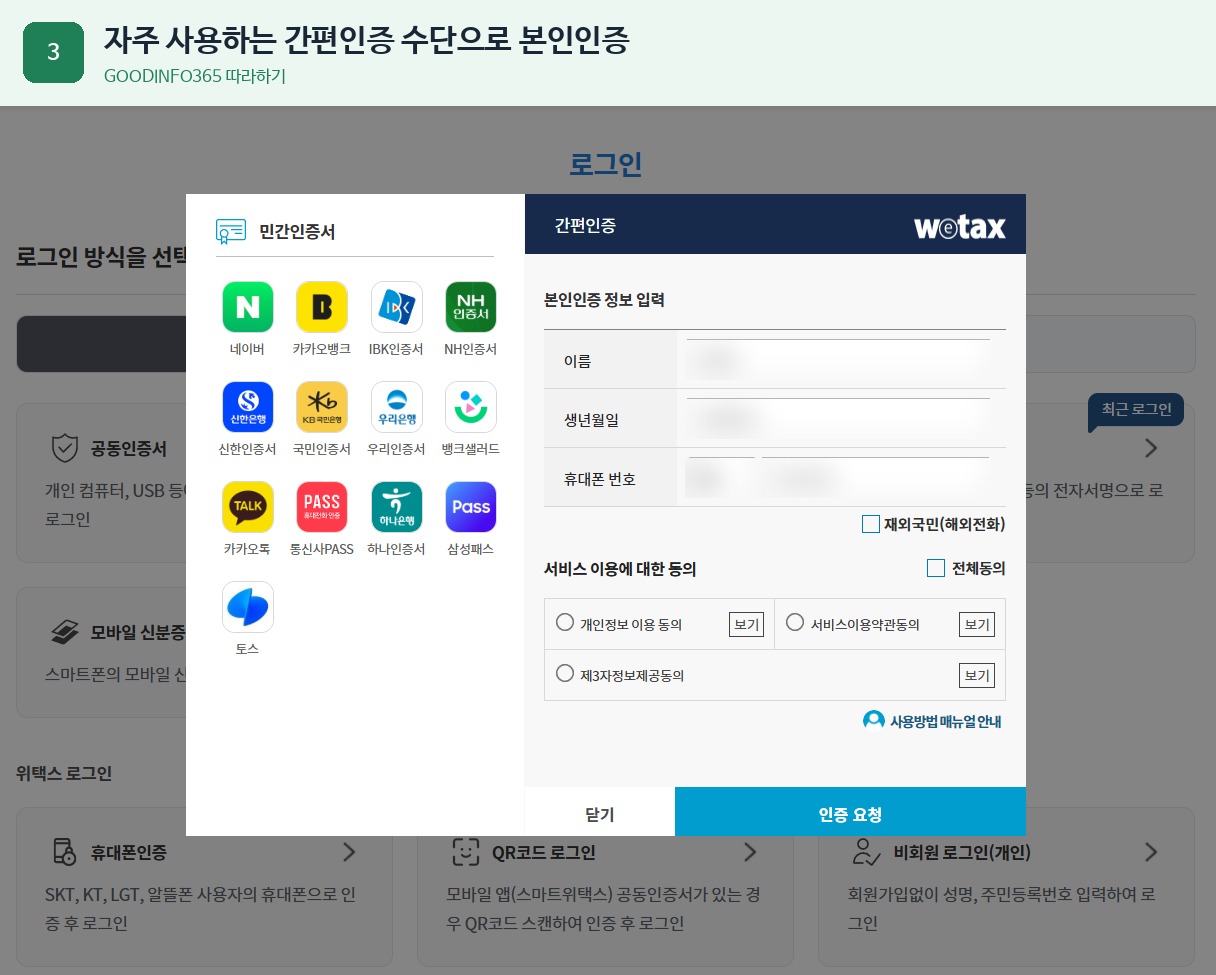Viewport: 1216px width, 975px height.
Task: Select the 서비스이용약관동의 radio
Action: (x=795, y=623)
